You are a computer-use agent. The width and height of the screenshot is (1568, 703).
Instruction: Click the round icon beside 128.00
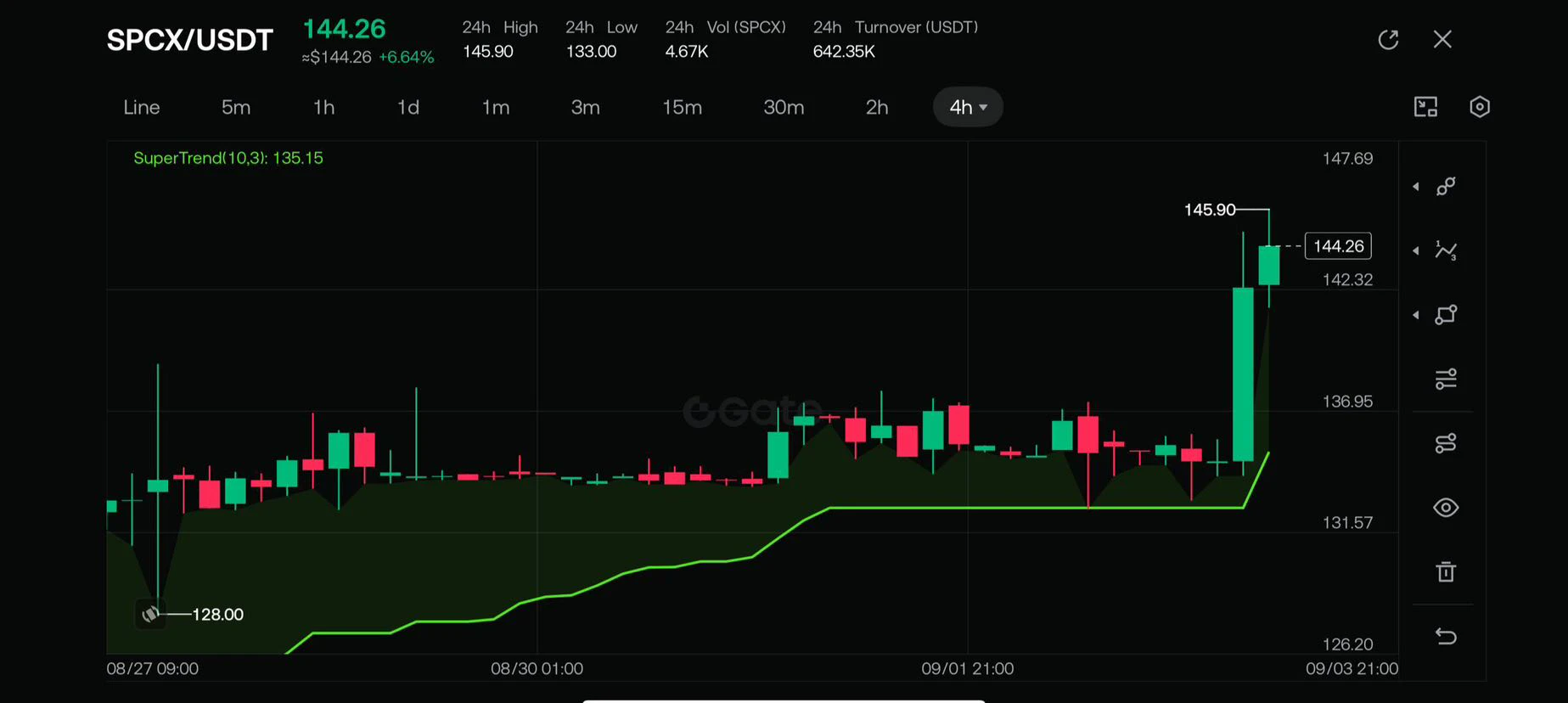(150, 614)
